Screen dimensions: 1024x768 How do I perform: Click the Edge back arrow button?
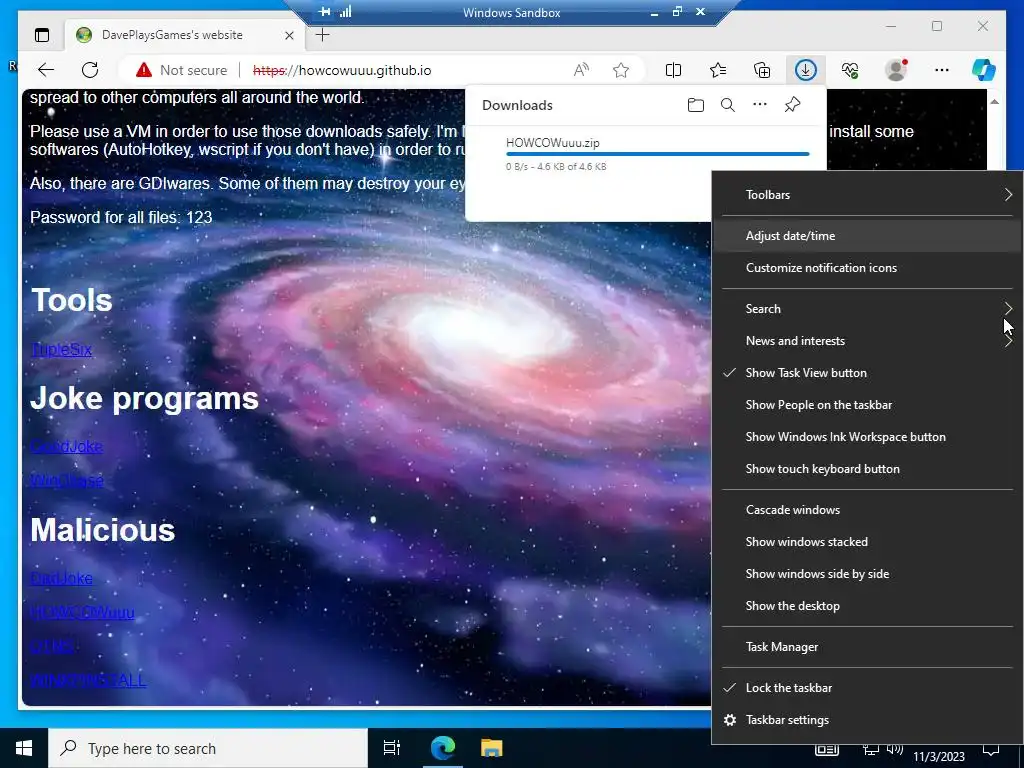pos(46,70)
